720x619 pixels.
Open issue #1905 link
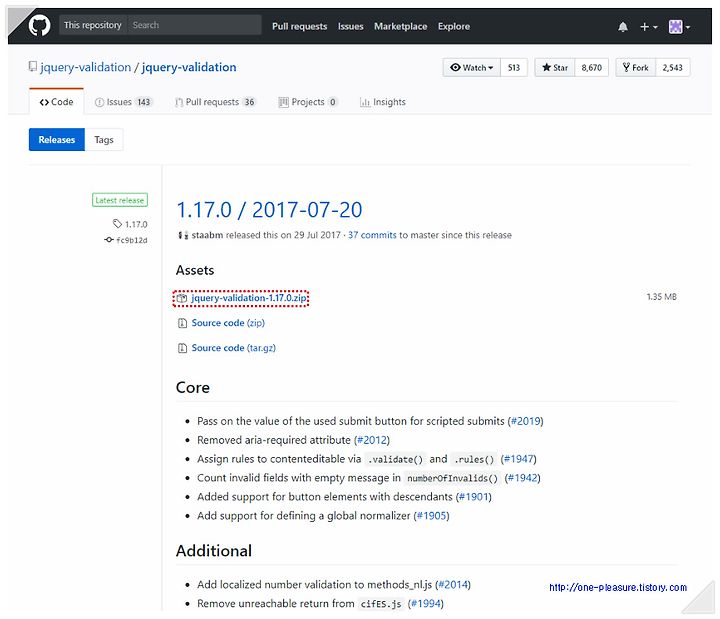coord(432,516)
